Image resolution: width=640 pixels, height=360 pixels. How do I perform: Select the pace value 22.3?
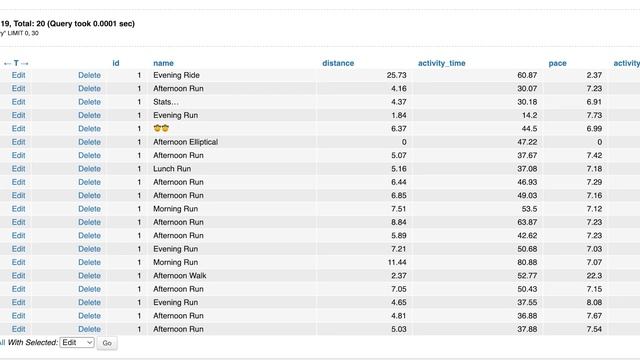tap(594, 276)
